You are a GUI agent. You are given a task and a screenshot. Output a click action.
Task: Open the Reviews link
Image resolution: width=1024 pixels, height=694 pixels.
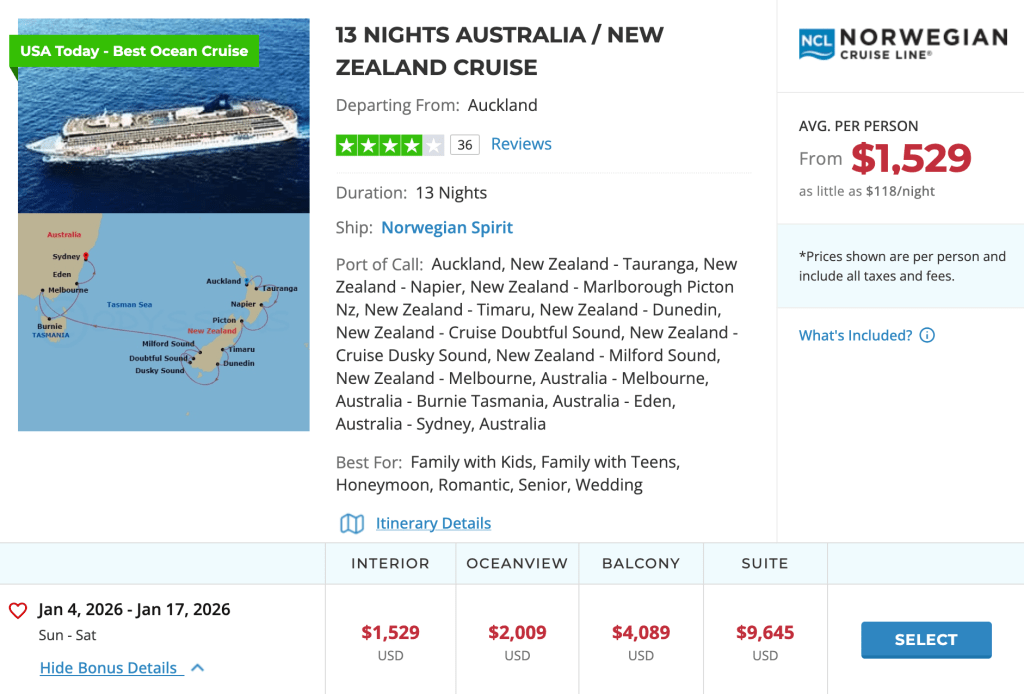click(521, 144)
